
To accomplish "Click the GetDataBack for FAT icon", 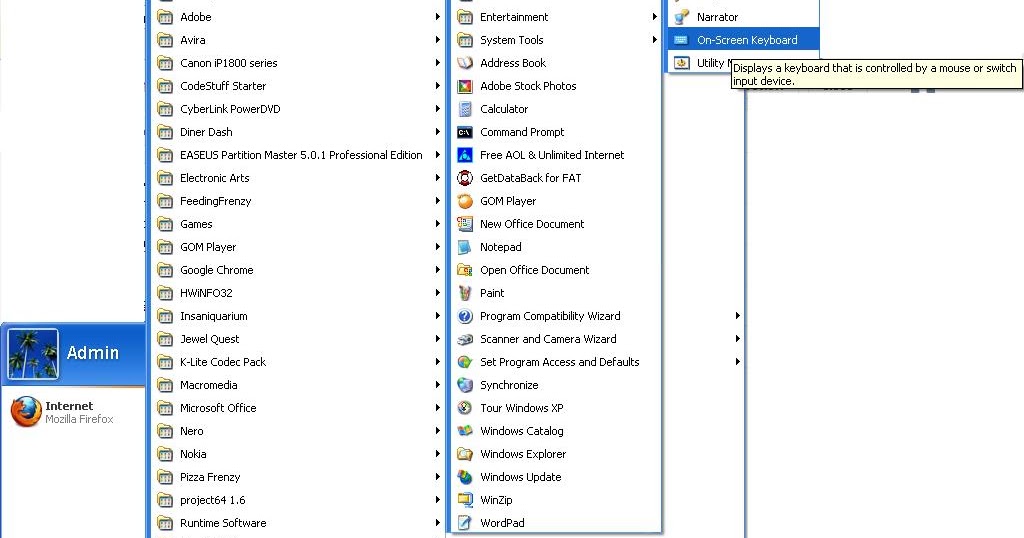I will coord(464,178).
